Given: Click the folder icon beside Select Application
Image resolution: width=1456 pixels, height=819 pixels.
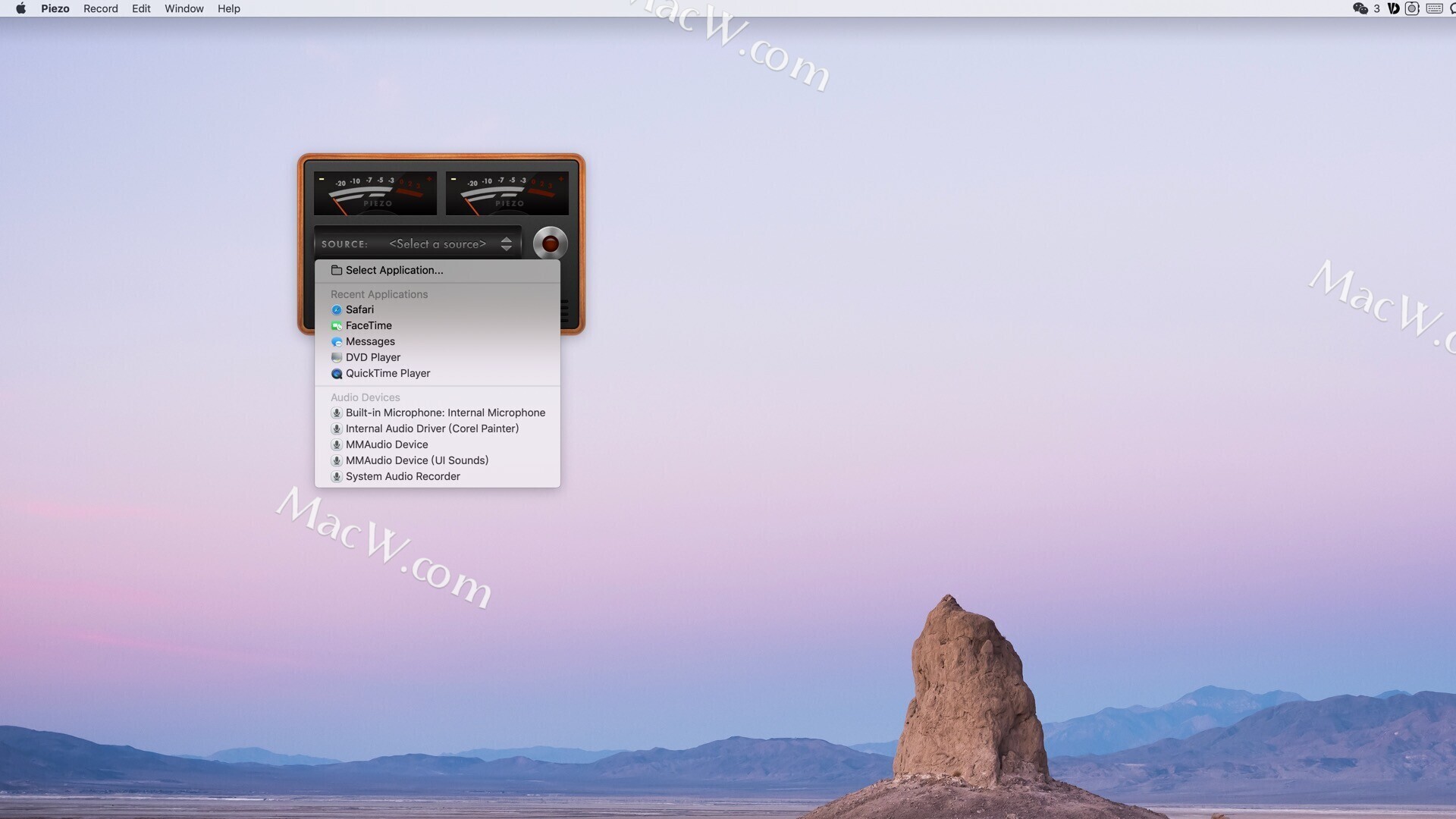Looking at the screenshot, I should pos(337,270).
